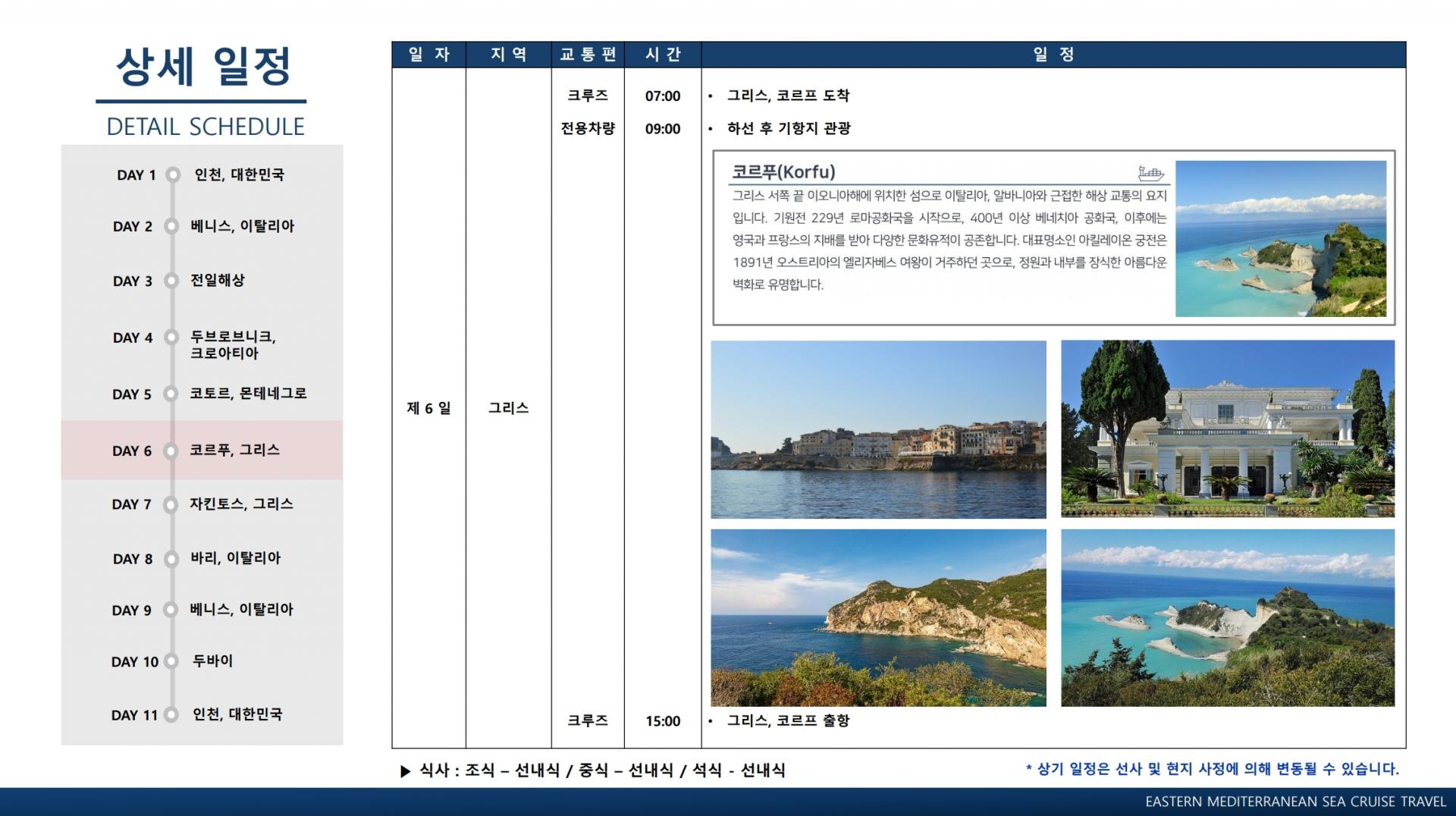Screen dimensions: 1456x816
Task: Click the 일자 column header
Action: click(x=429, y=55)
